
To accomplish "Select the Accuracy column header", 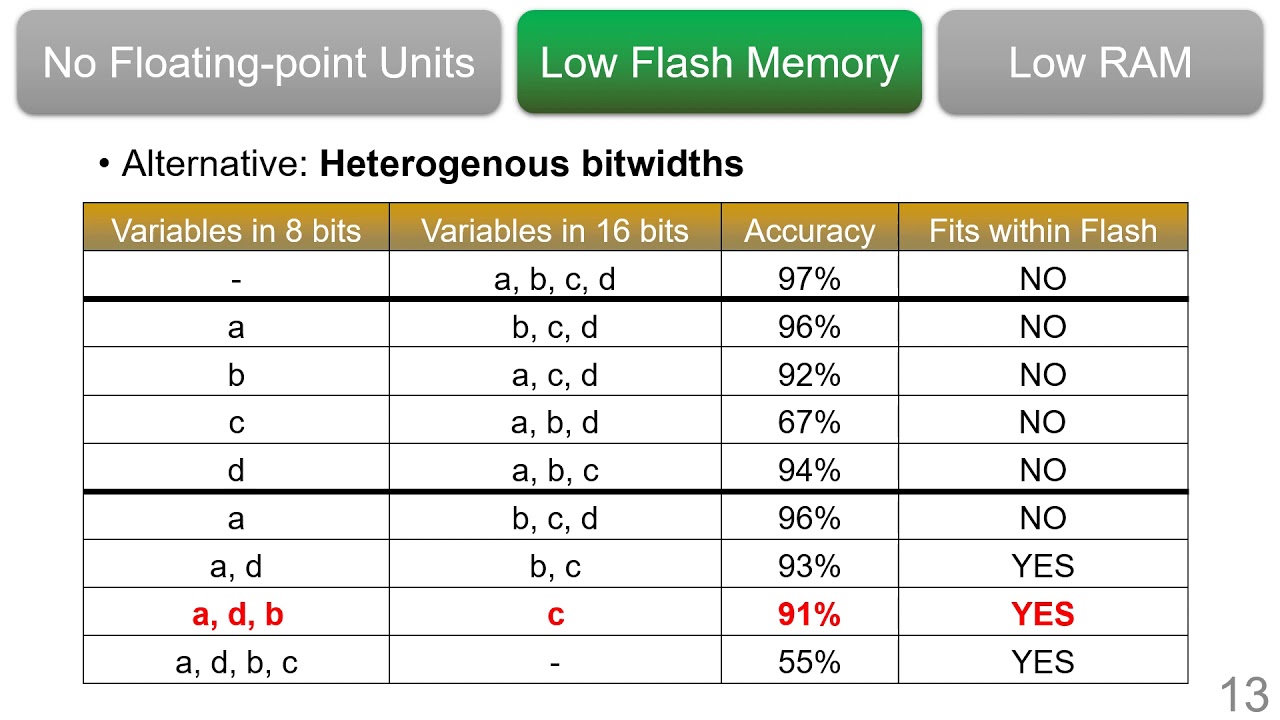I will click(809, 231).
